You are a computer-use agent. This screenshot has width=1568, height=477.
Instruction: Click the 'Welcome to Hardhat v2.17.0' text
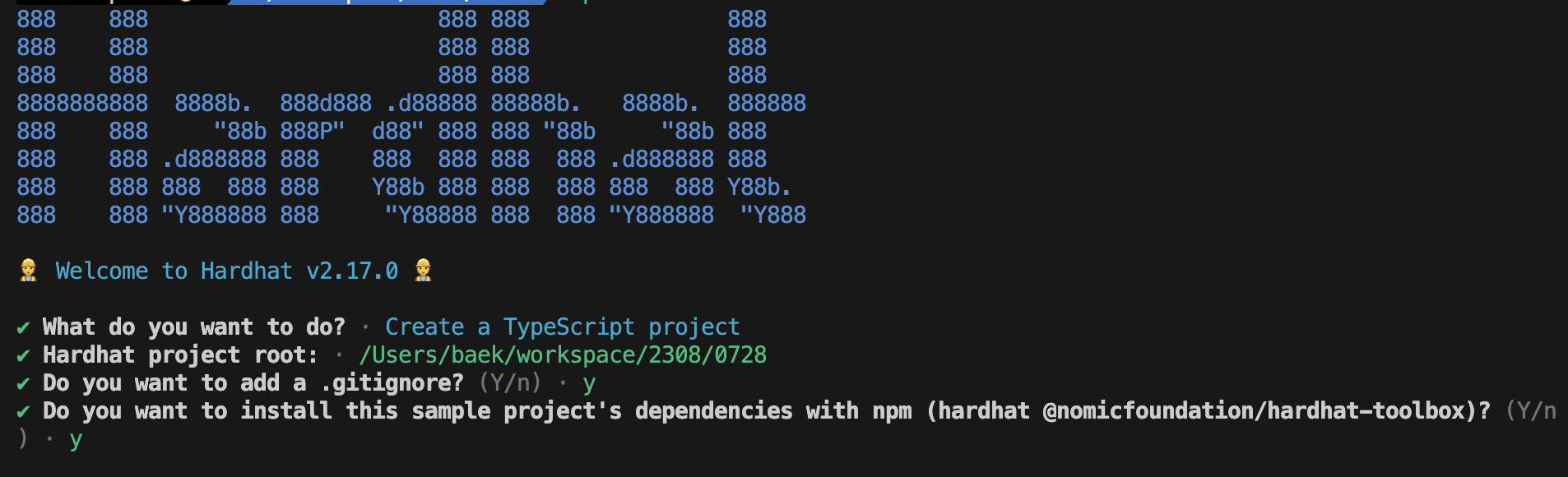[x=227, y=271]
